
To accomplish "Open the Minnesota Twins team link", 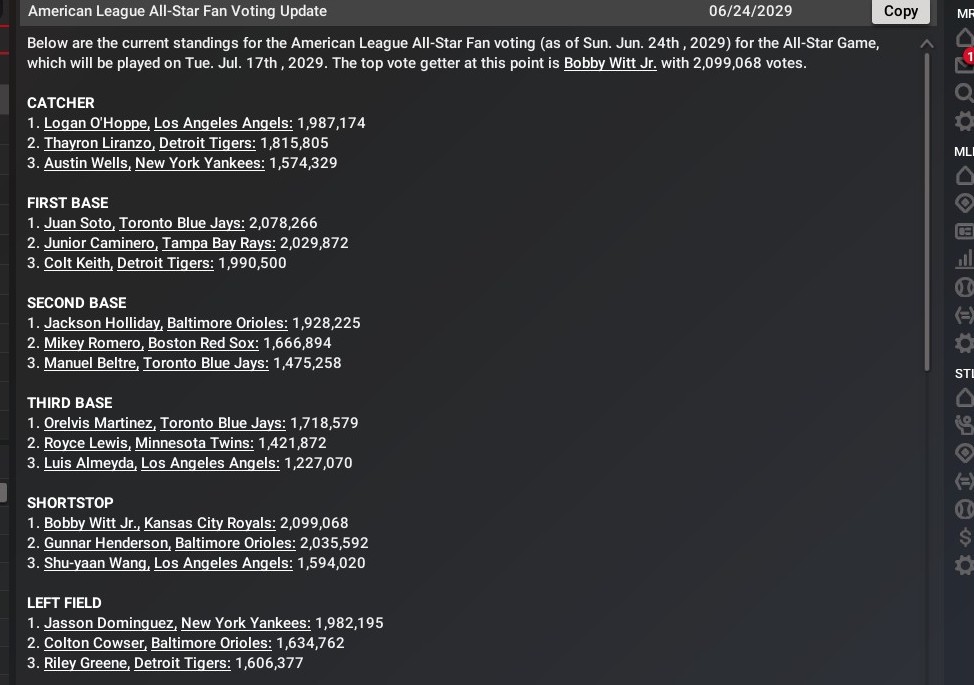I will point(195,443).
